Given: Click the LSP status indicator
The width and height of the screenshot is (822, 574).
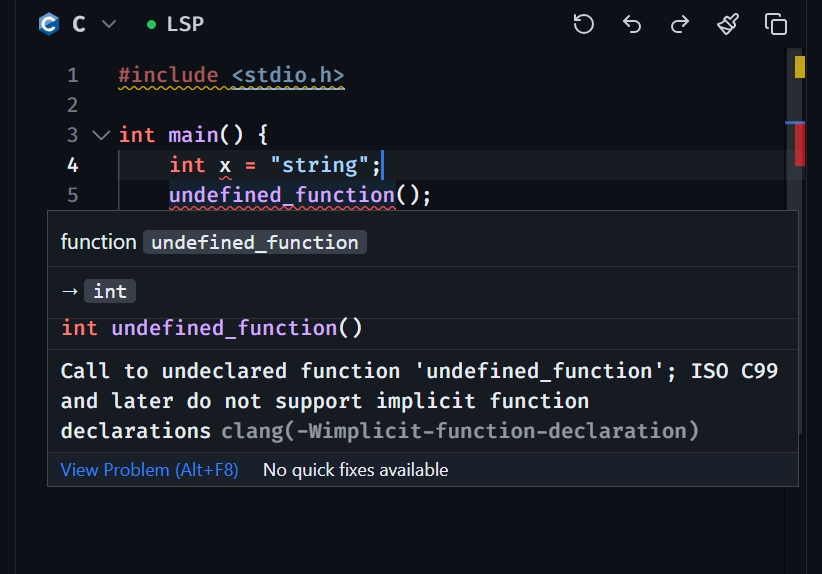Looking at the screenshot, I should 175,24.
